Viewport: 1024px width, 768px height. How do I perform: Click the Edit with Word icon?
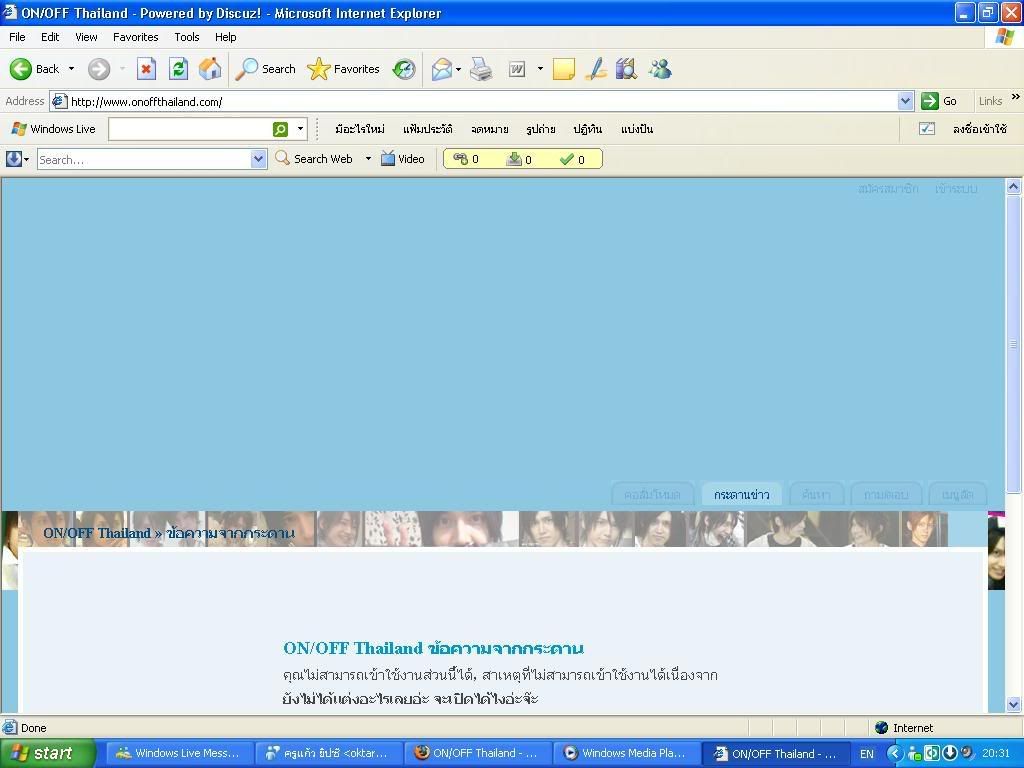[x=517, y=69]
